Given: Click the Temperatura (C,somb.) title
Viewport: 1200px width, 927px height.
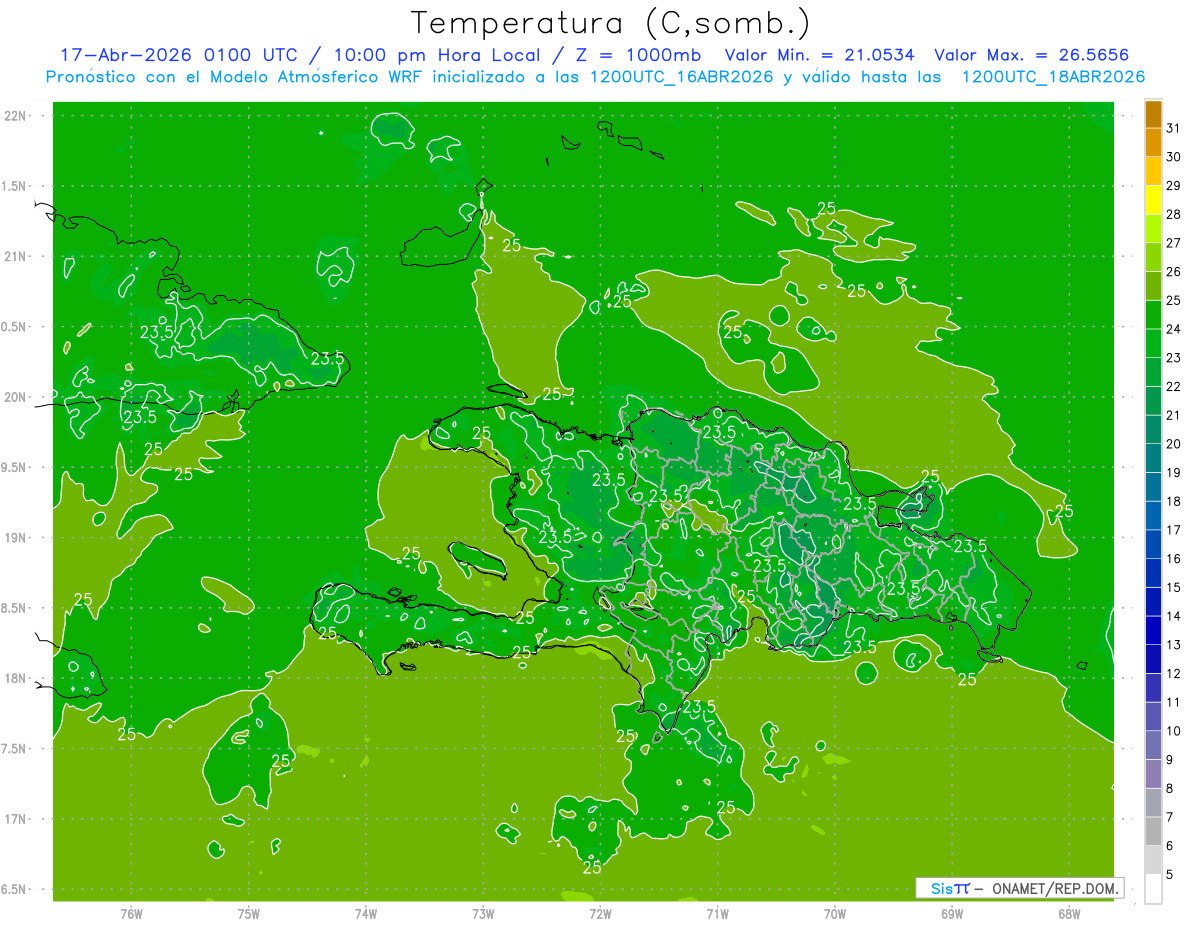Looking at the screenshot, I should [x=611, y=22].
